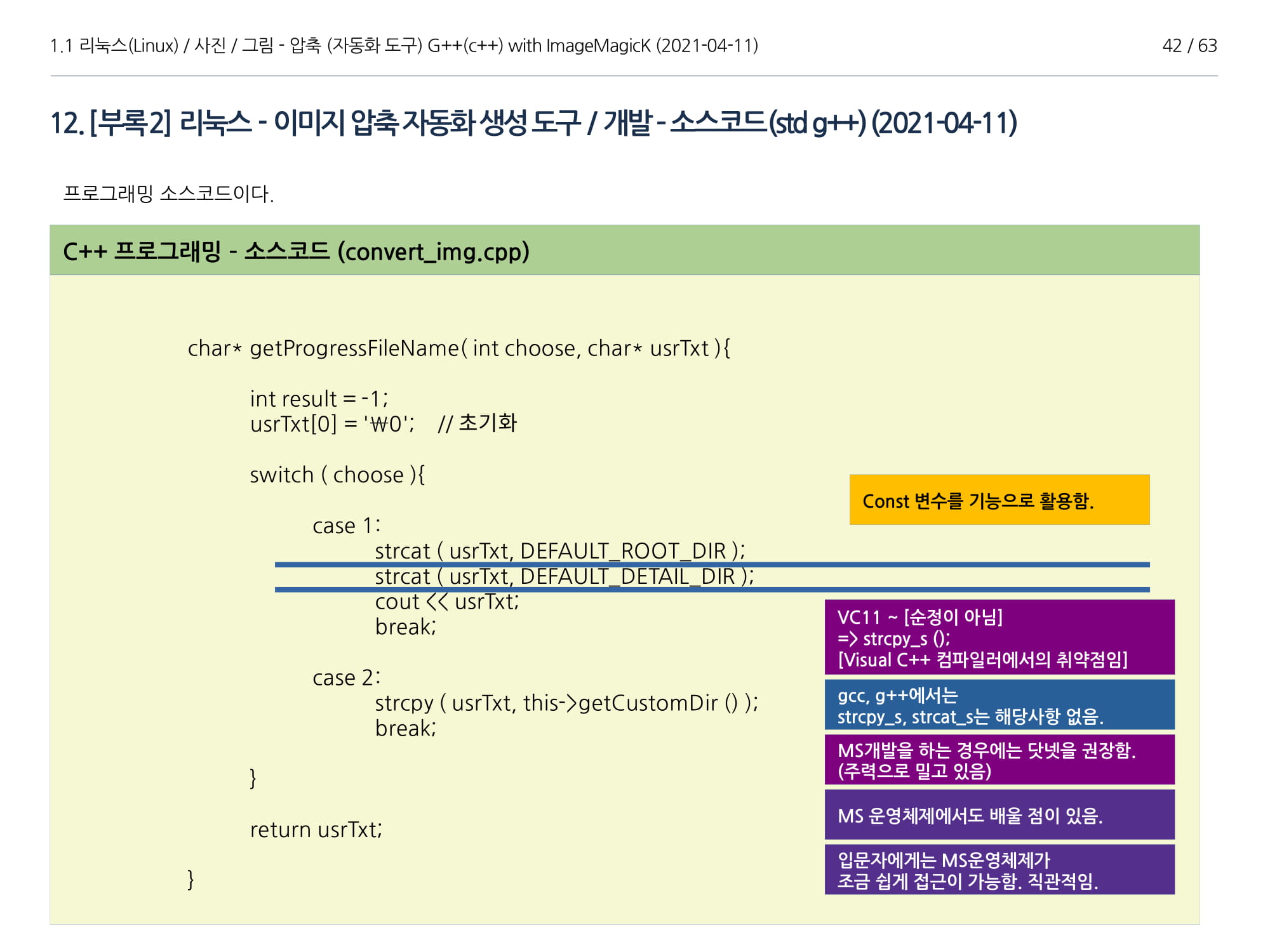Viewport: 1270px width, 952px height.
Task: Click the getProgressFileName function signature line
Action: [458, 348]
